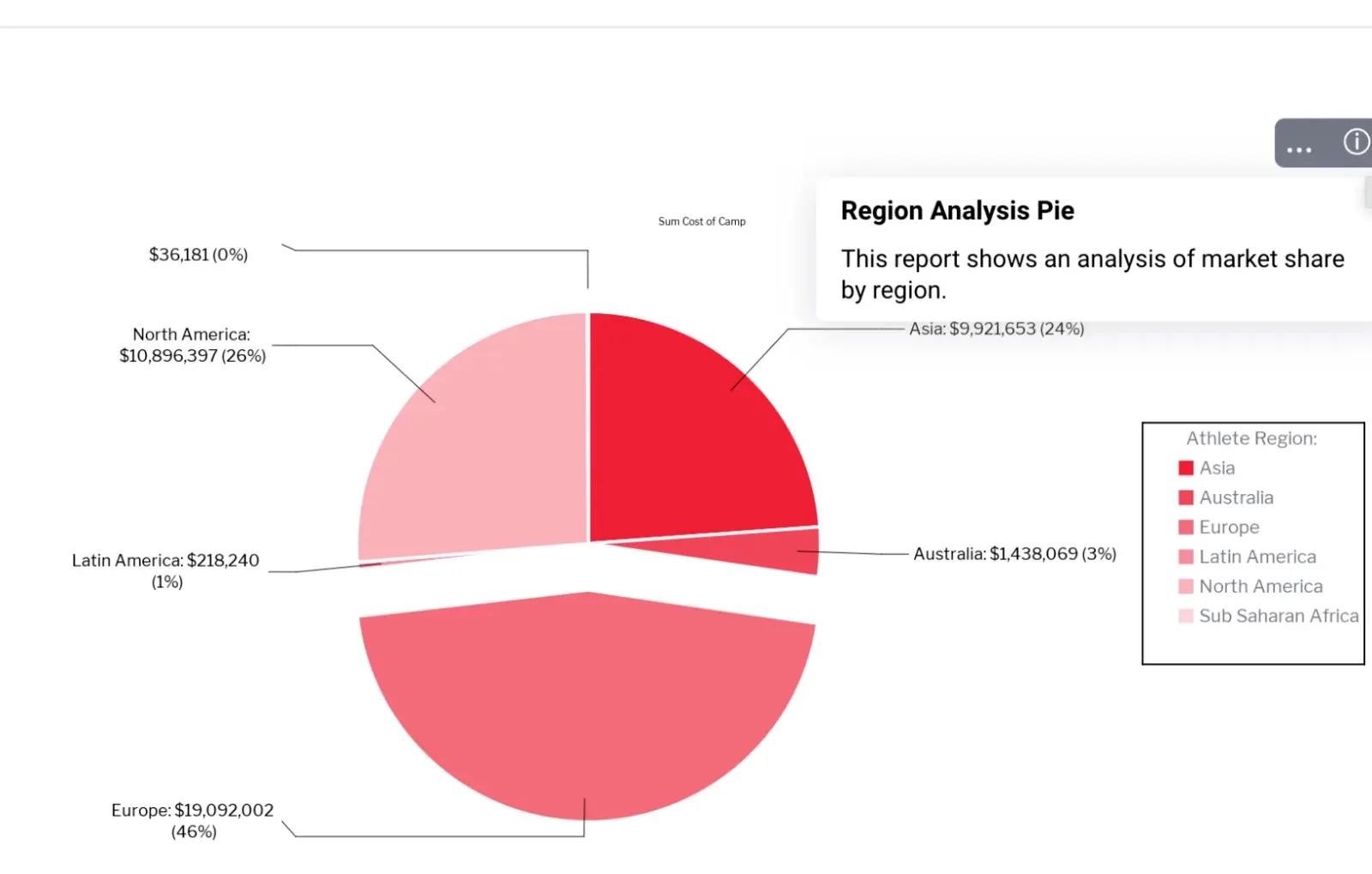
Task: Click the North America legend color swatch
Action: pyautogui.click(x=1186, y=587)
